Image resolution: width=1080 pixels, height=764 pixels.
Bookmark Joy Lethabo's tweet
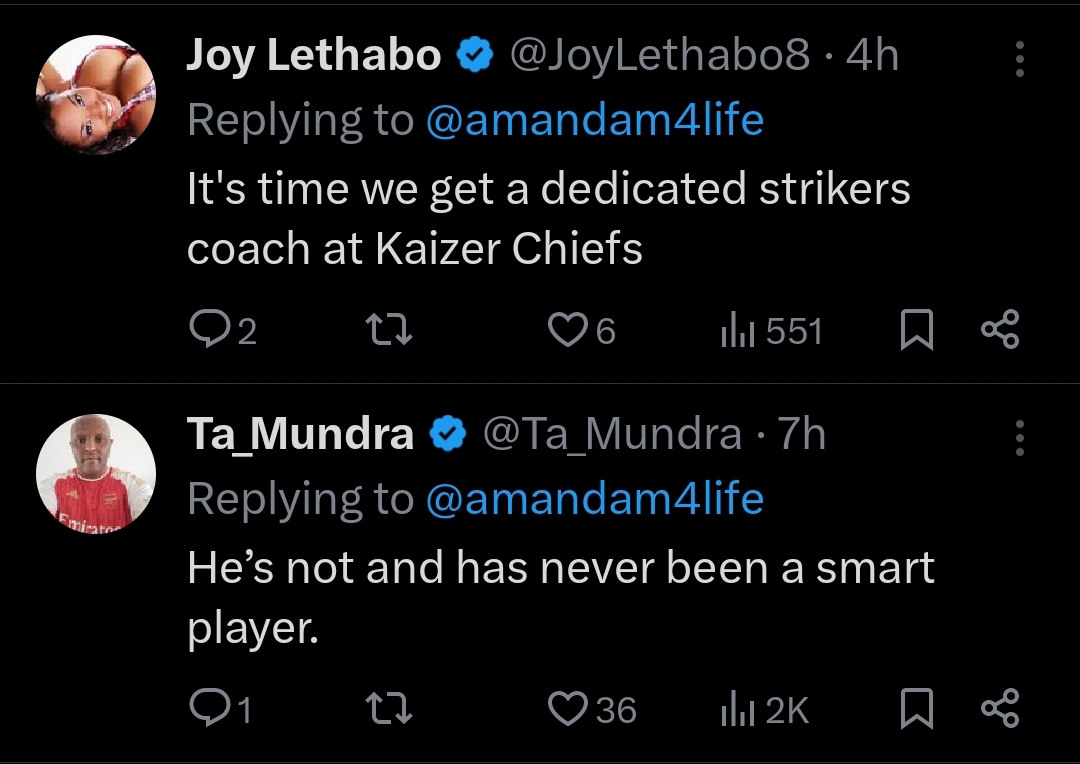(917, 331)
